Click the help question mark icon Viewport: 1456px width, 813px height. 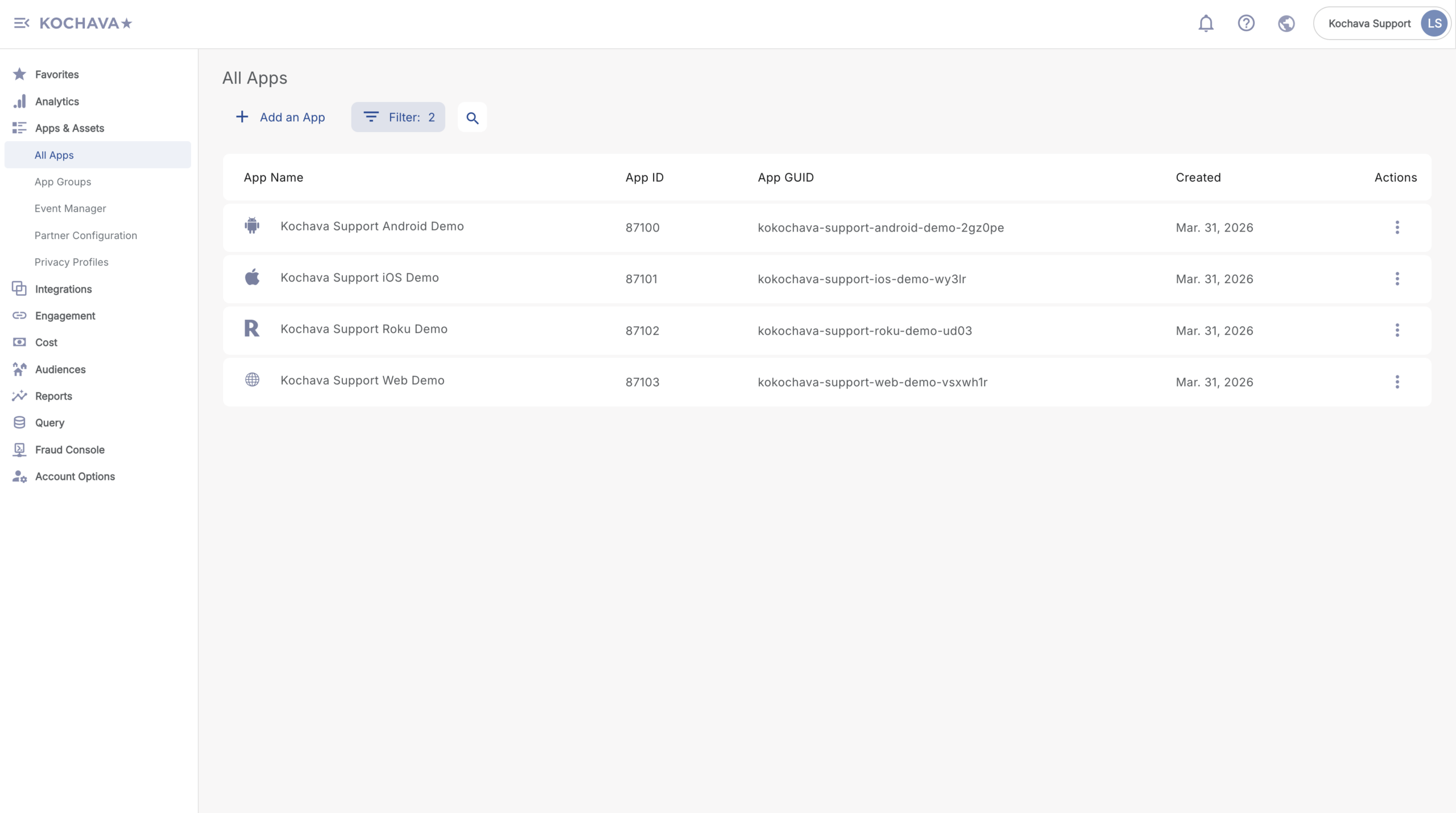1246,23
